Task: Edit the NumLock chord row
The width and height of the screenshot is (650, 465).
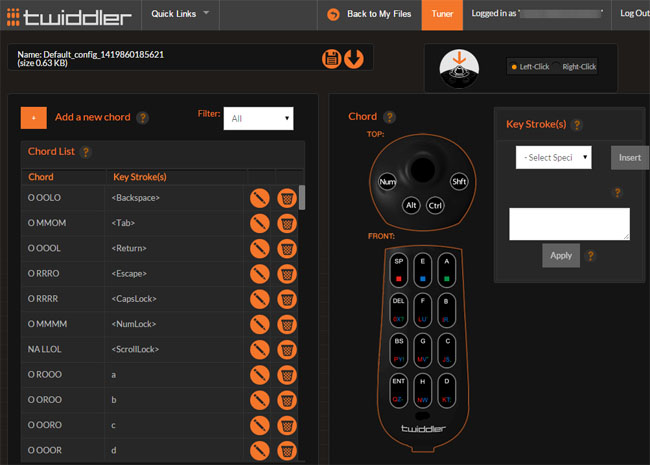Action: (x=260, y=325)
